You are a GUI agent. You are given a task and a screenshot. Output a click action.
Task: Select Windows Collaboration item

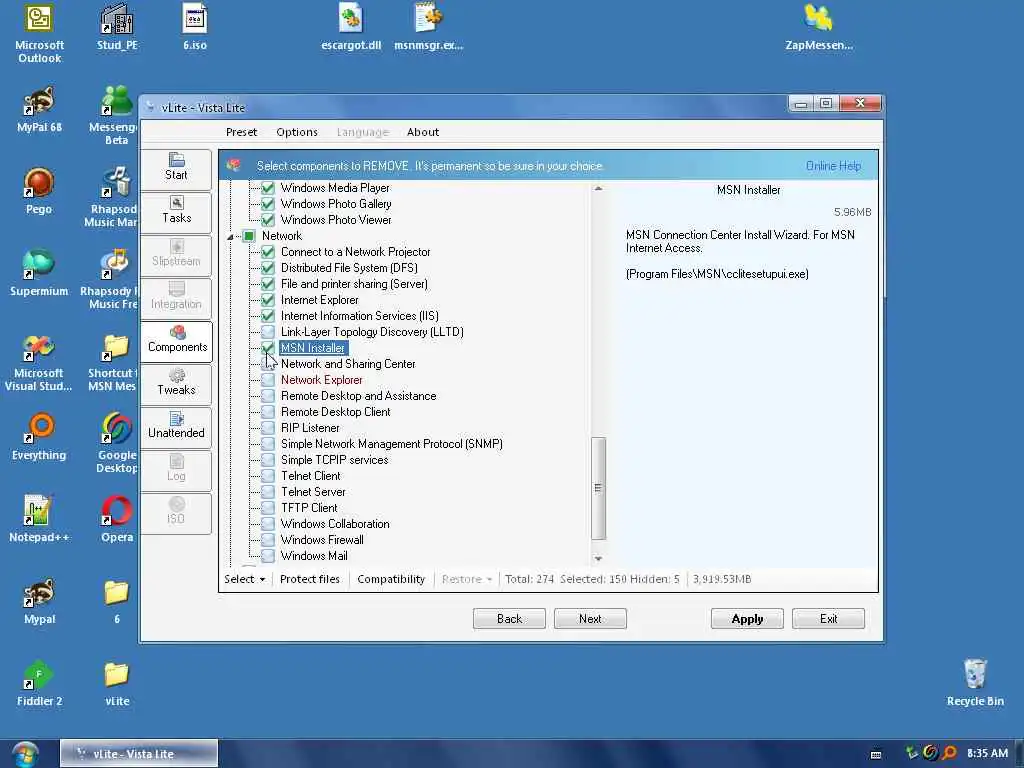(x=335, y=524)
